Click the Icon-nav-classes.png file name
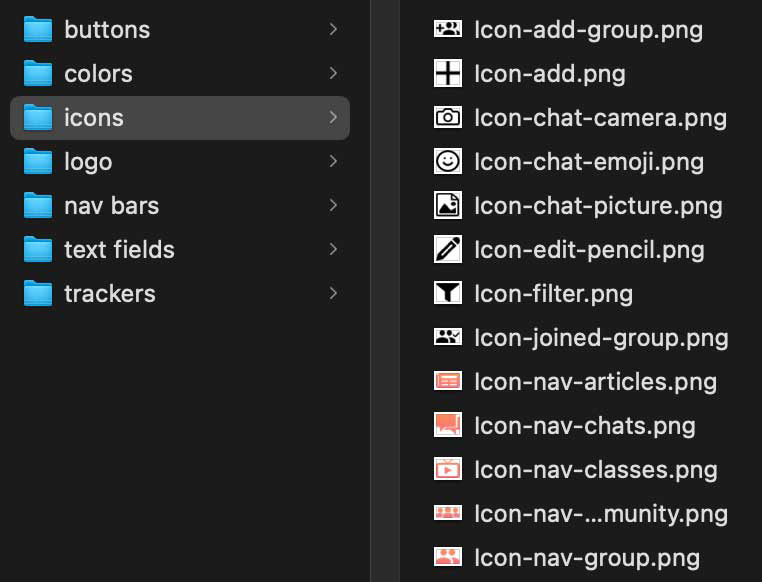762x582 pixels. click(595, 469)
